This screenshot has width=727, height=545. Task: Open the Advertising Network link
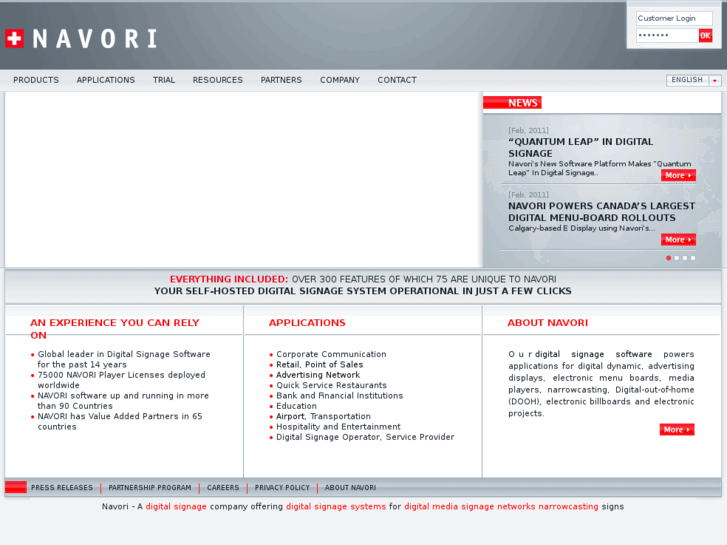click(318, 375)
